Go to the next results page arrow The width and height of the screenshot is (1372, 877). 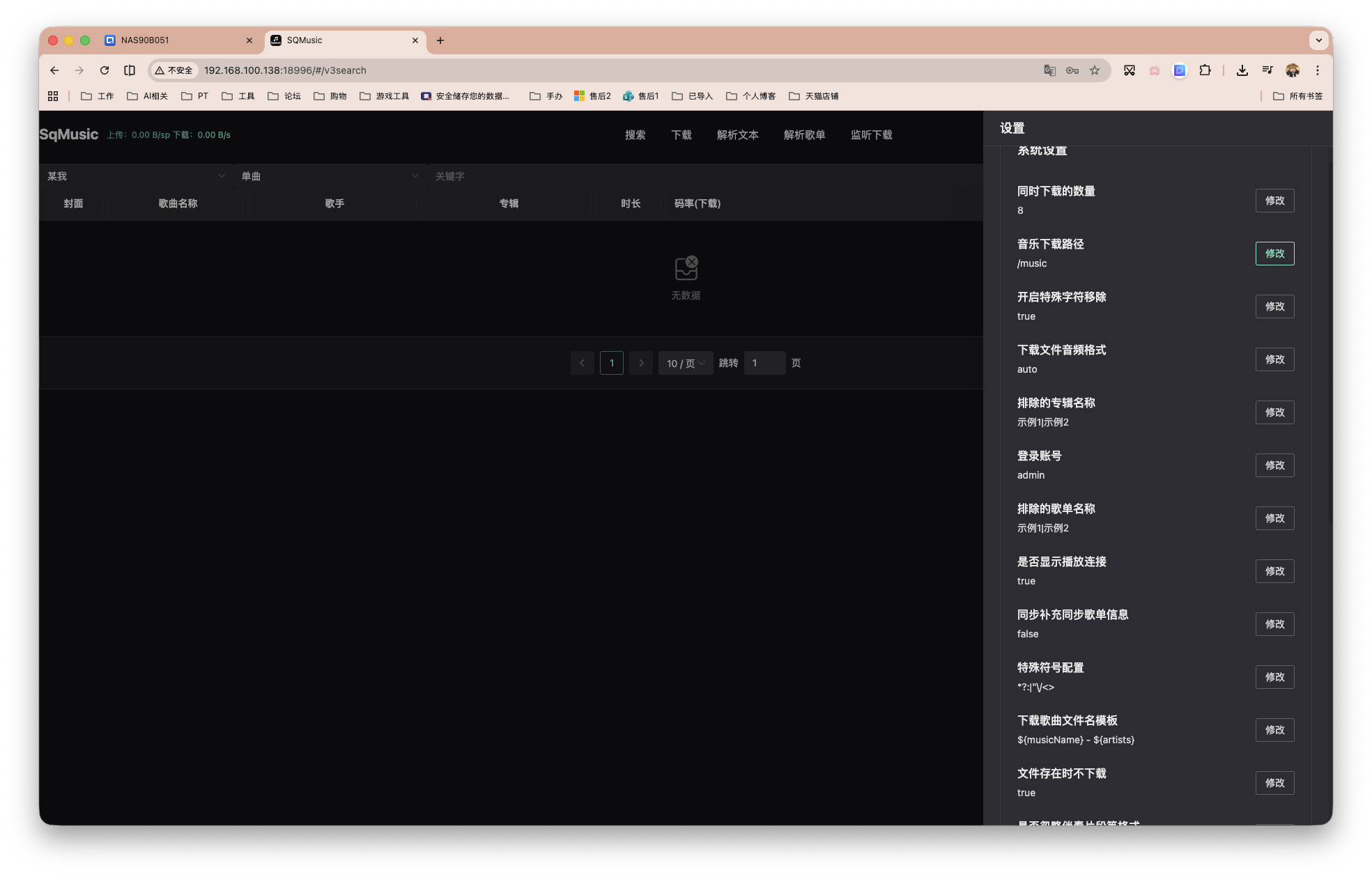click(640, 363)
